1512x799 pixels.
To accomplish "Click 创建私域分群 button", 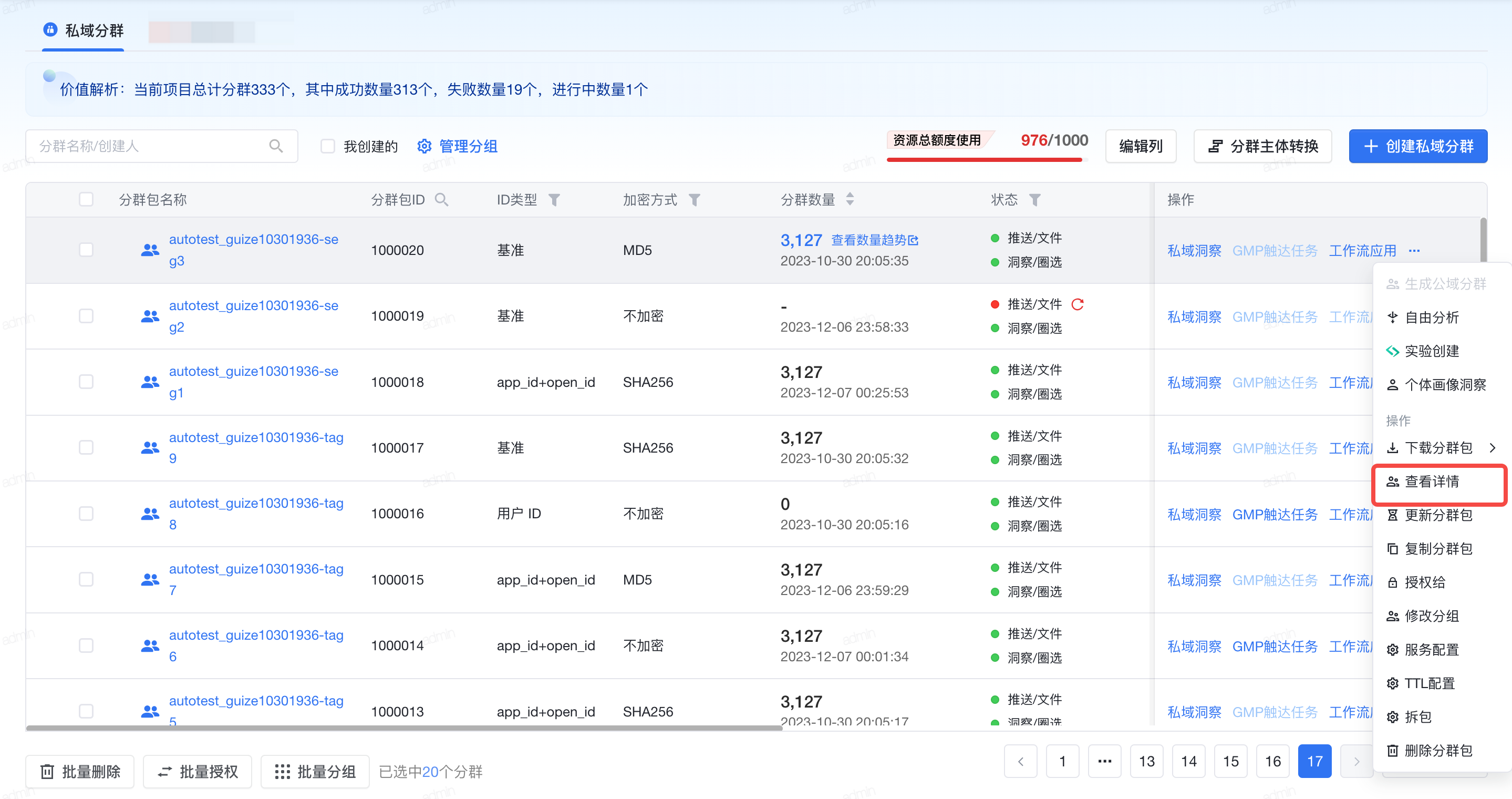I will (1418, 146).
